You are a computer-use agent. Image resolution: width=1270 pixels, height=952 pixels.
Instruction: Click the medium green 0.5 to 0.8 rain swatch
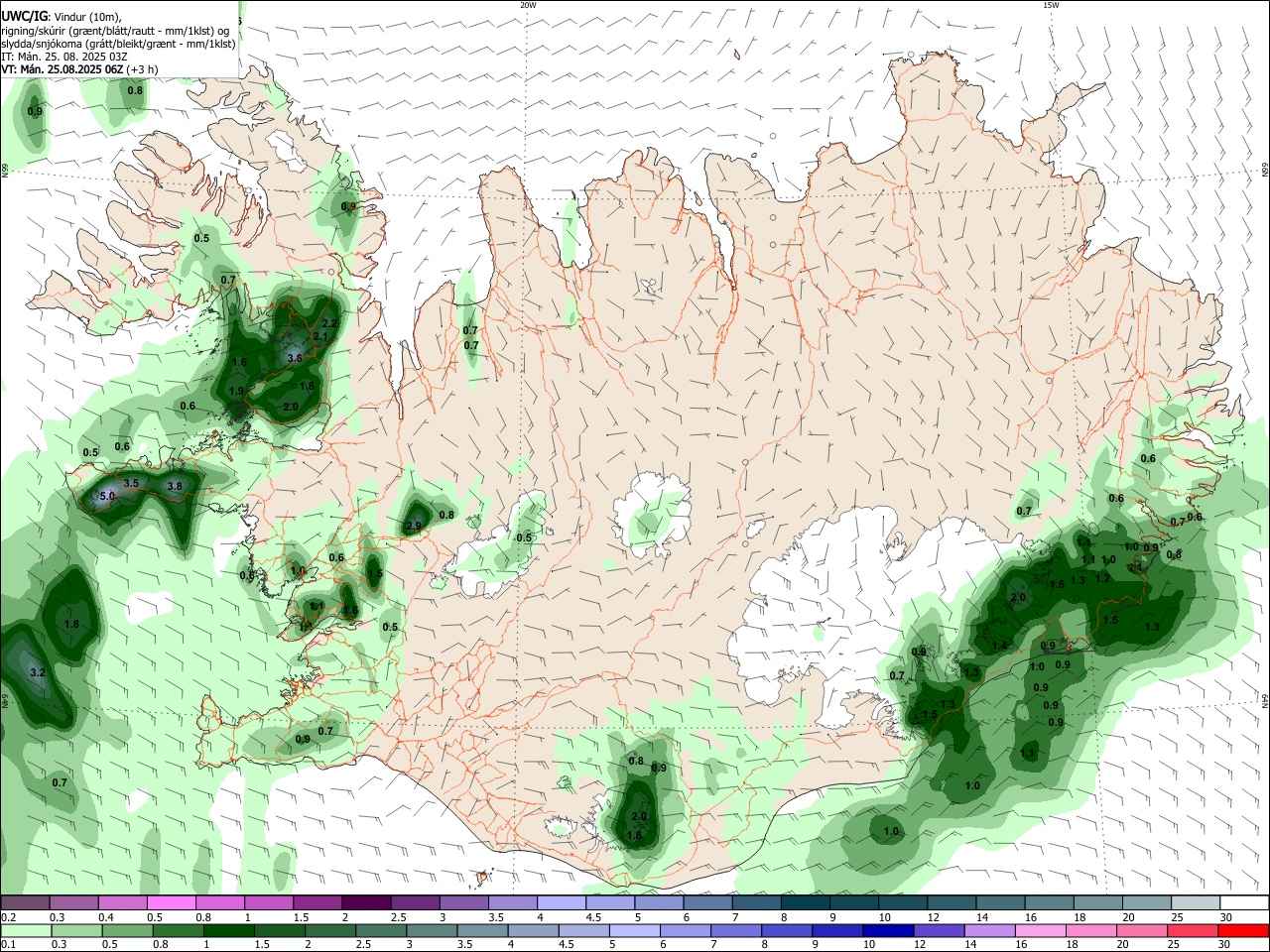click(128, 931)
